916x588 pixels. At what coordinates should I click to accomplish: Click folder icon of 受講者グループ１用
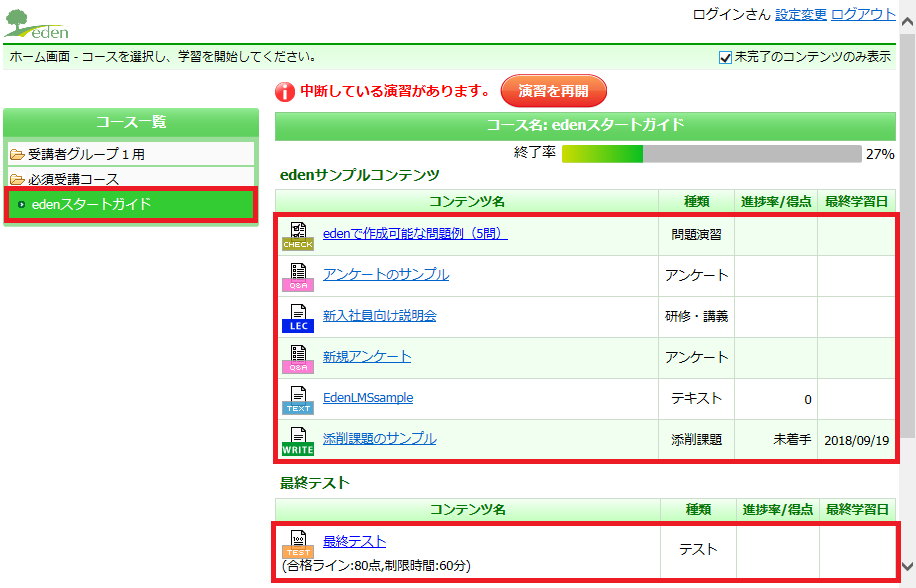click(x=17, y=155)
